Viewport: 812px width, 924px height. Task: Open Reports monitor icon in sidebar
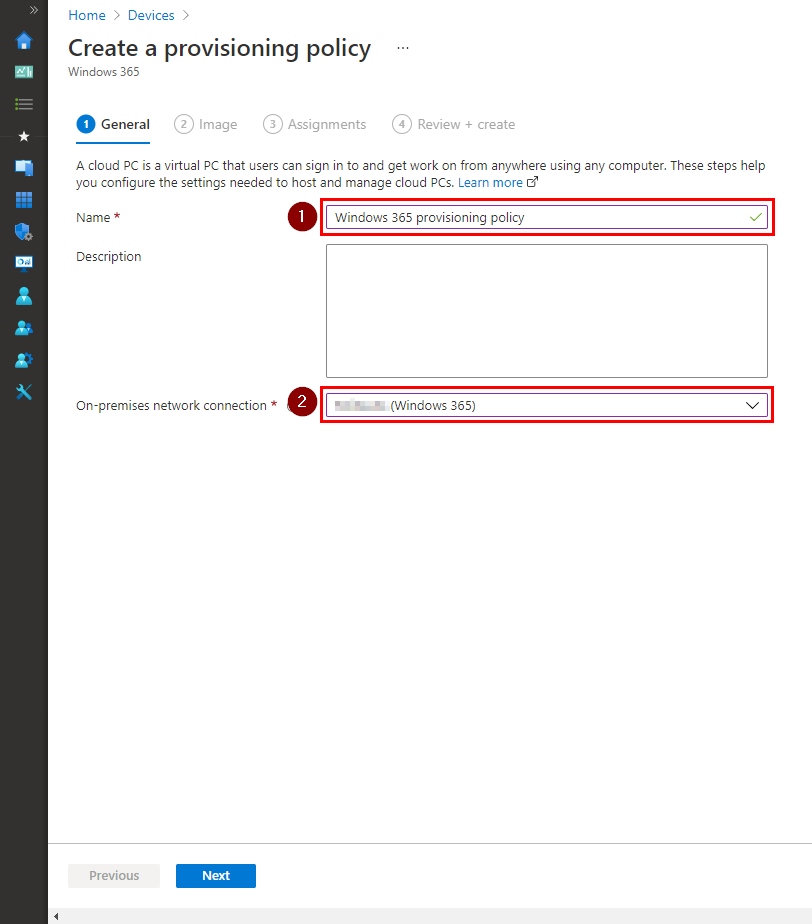(24, 263)
